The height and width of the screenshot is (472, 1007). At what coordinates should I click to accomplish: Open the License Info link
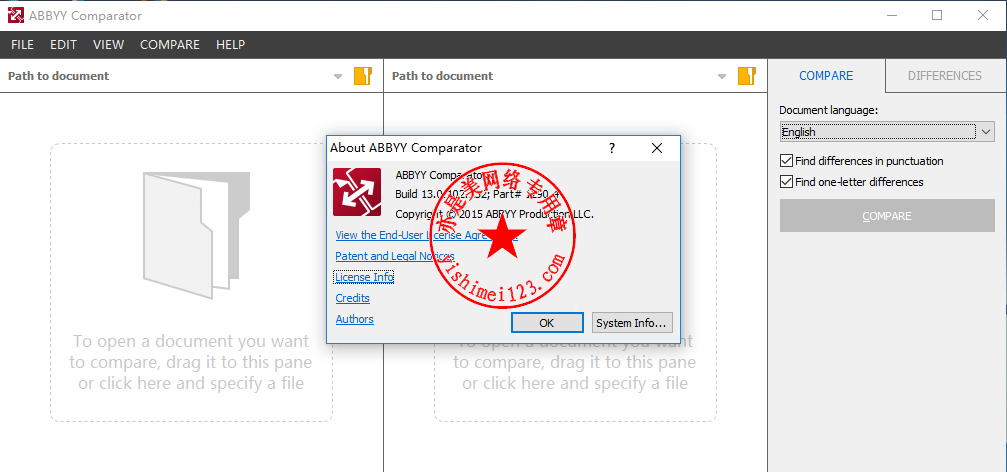tap(364, 277)
